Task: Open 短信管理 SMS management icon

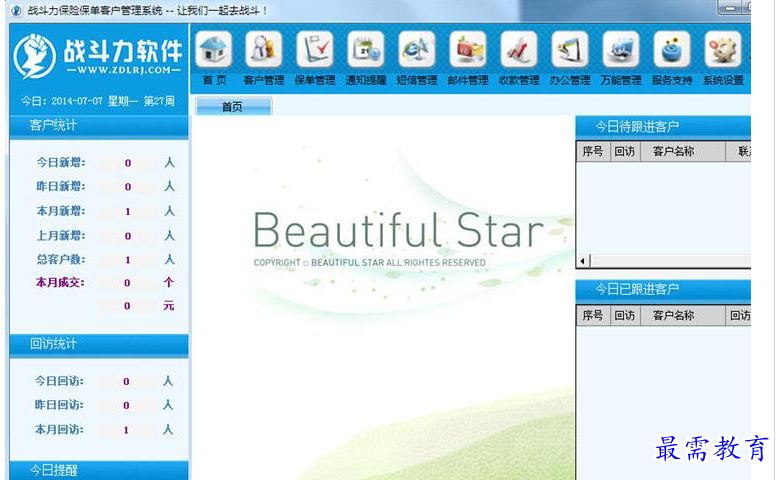Action: [417, 49]
